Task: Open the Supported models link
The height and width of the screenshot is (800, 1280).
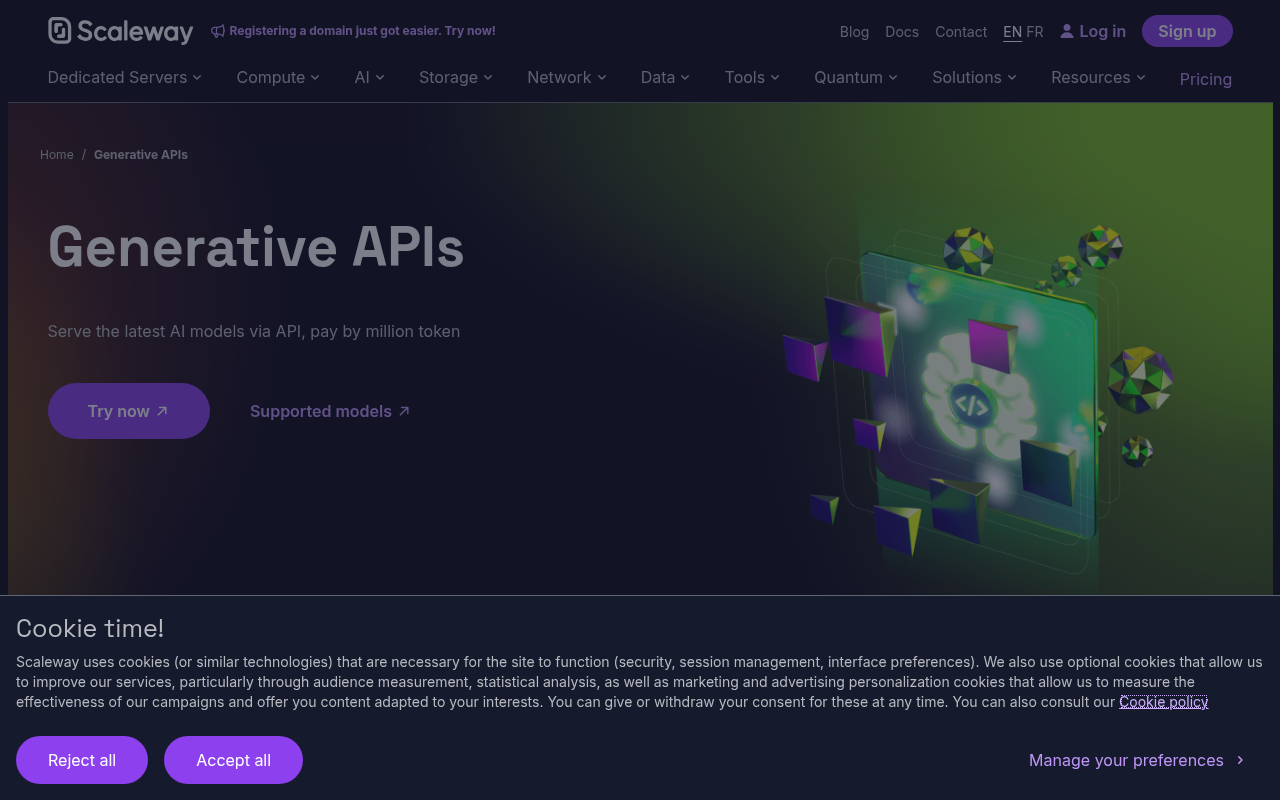Action: tap(330, 411)
